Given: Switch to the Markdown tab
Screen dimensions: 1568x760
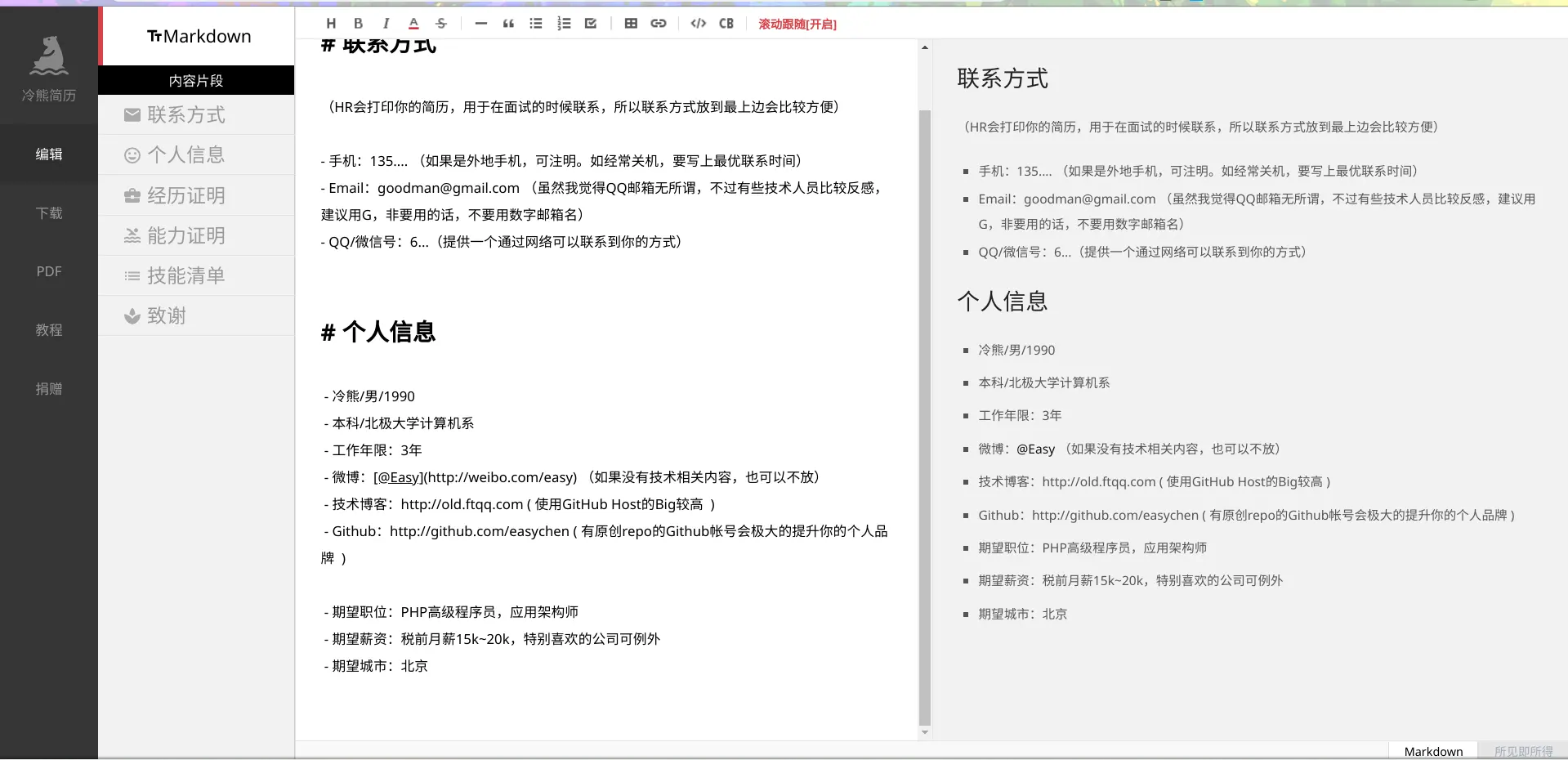Looking at the screenshot, I should coord(1433,751).
